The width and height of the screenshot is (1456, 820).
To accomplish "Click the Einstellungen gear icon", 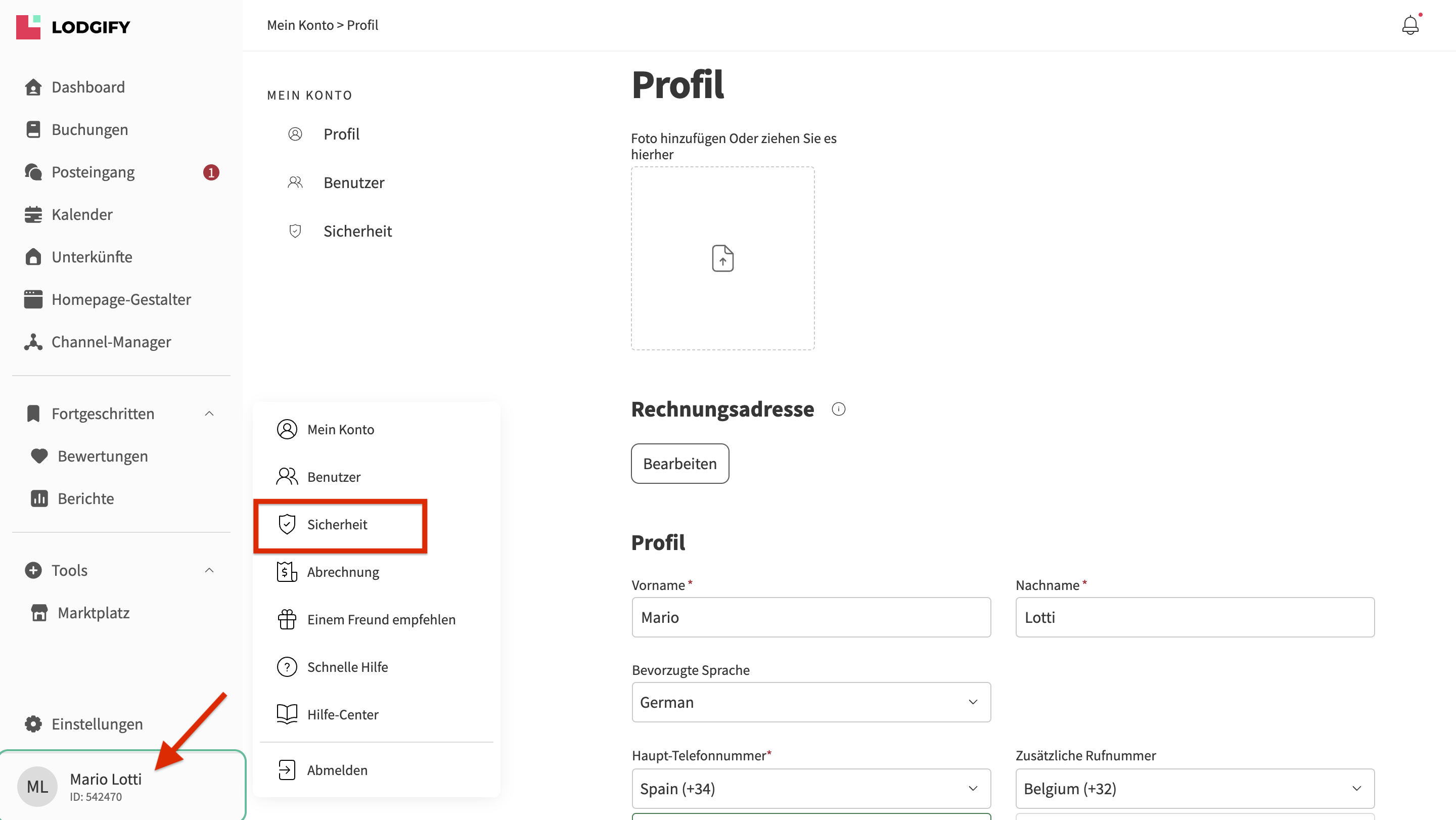I will click(33, 724).
